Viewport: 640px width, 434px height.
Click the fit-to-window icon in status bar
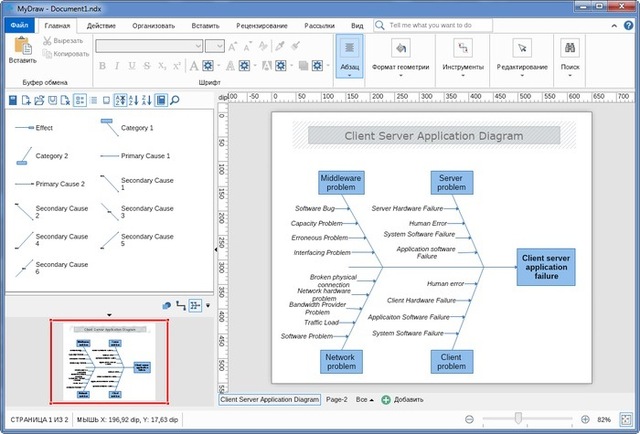click(x=627, y=419)
